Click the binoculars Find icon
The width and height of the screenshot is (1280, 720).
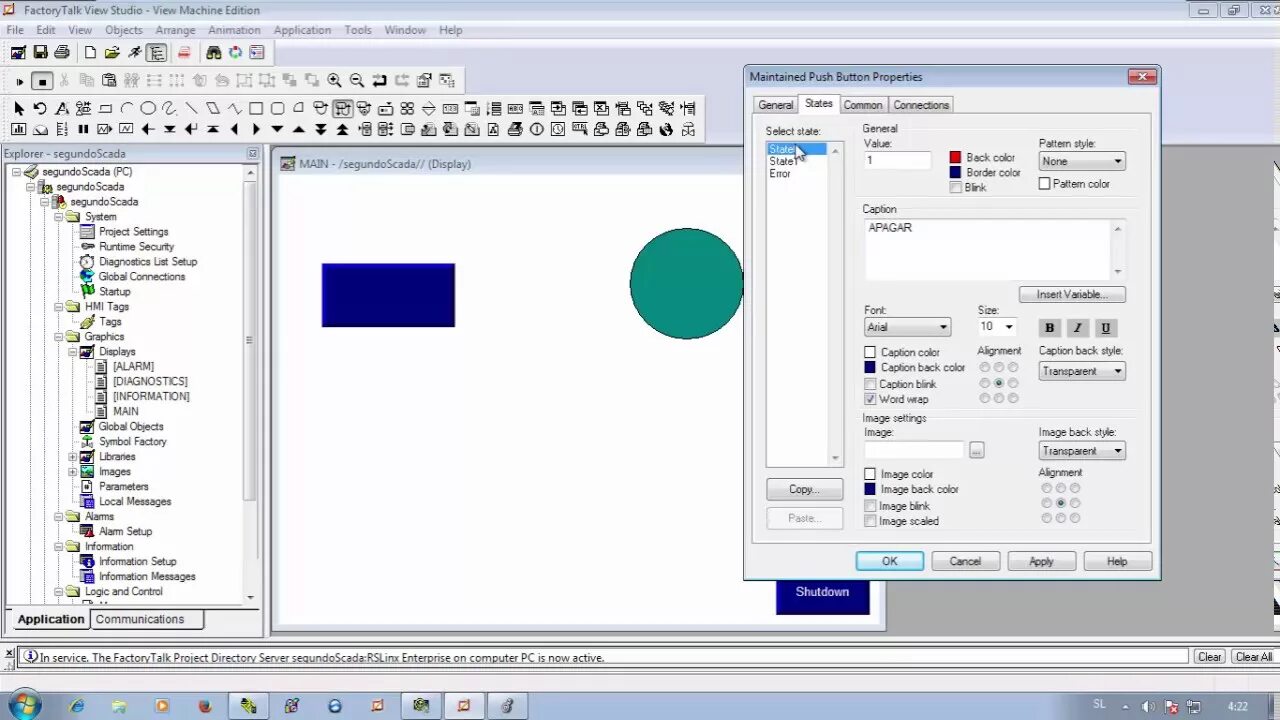[213, 52]
